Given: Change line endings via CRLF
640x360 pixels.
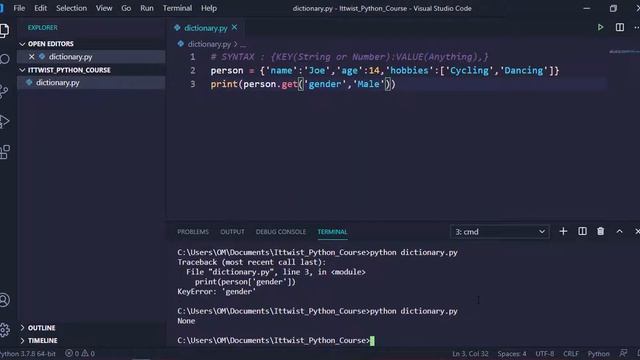Looking at the screenshot, I should tap(571, 354).
